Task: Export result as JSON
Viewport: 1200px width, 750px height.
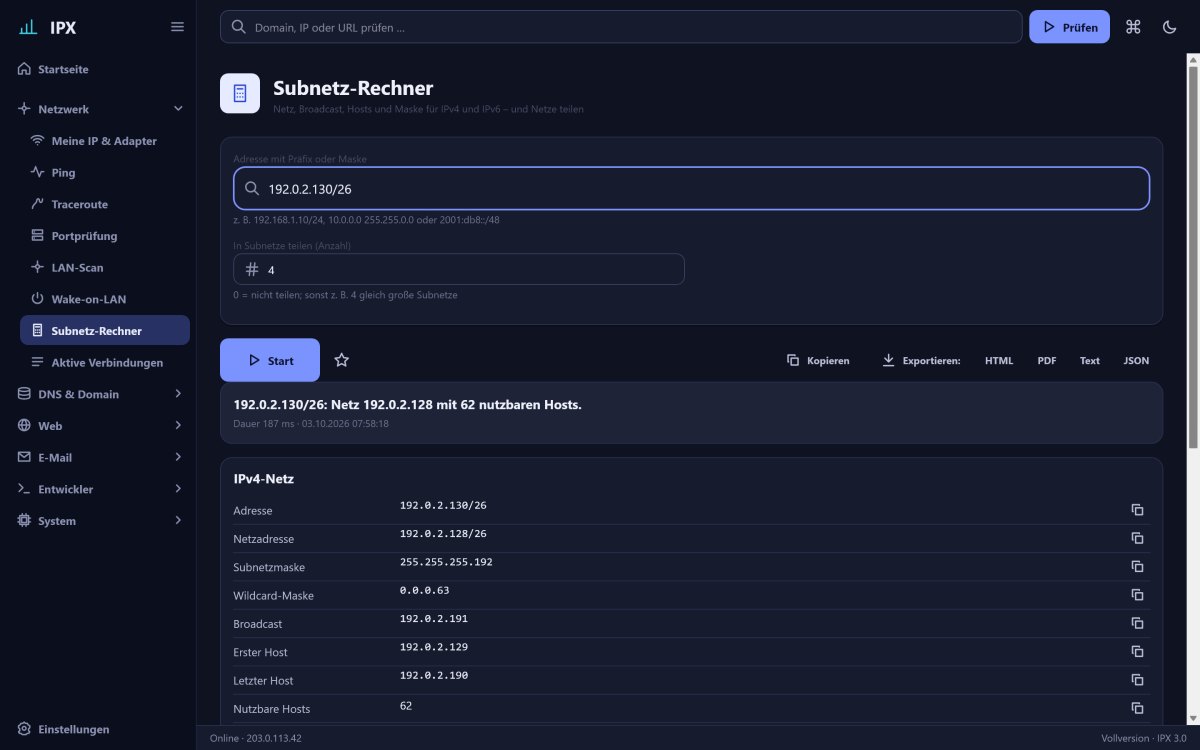Action: 1136,360
